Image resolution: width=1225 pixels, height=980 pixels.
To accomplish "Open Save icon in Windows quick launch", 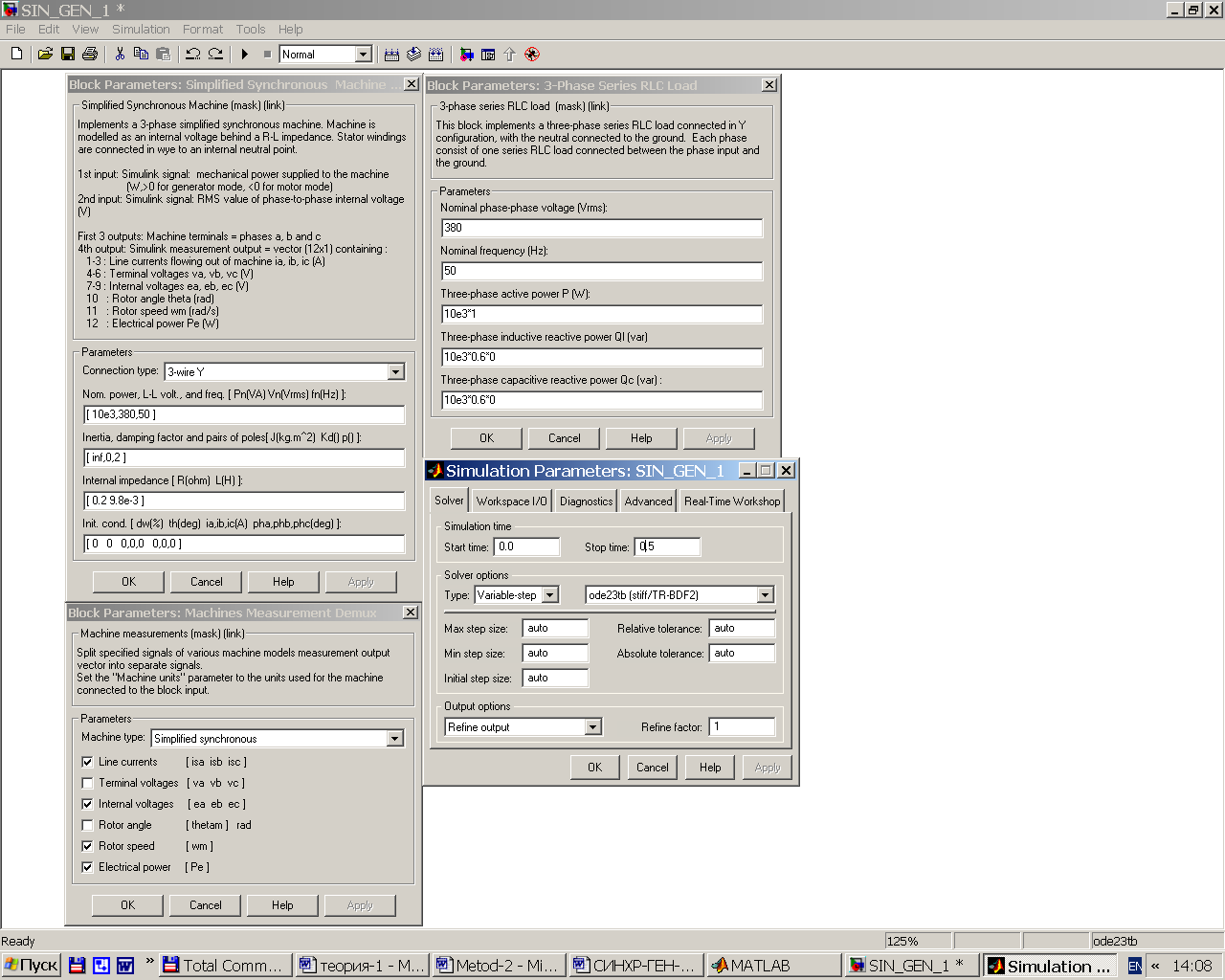I will click(78, 966).
